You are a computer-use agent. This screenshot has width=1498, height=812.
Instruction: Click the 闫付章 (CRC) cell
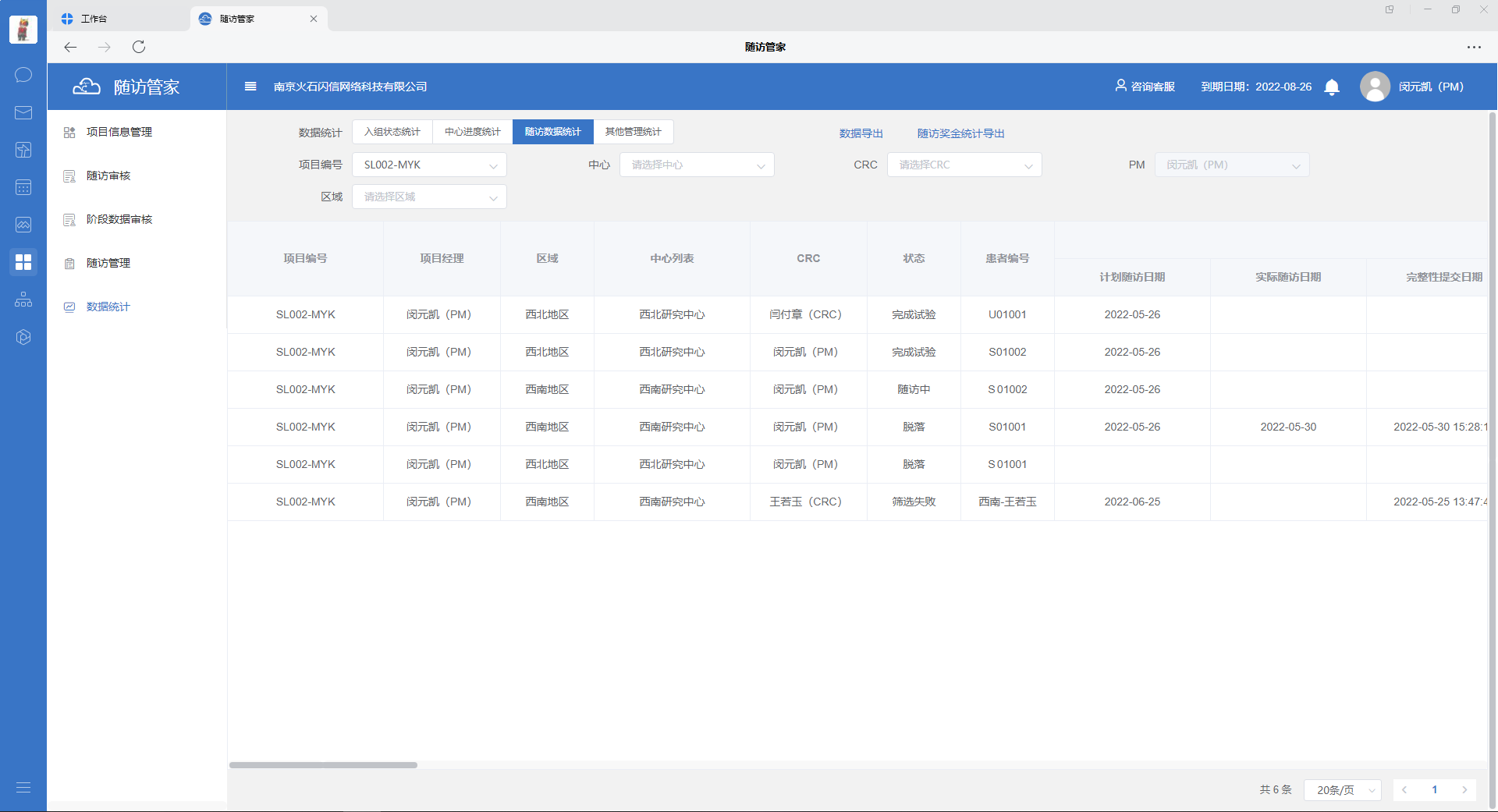coord(809,314)
